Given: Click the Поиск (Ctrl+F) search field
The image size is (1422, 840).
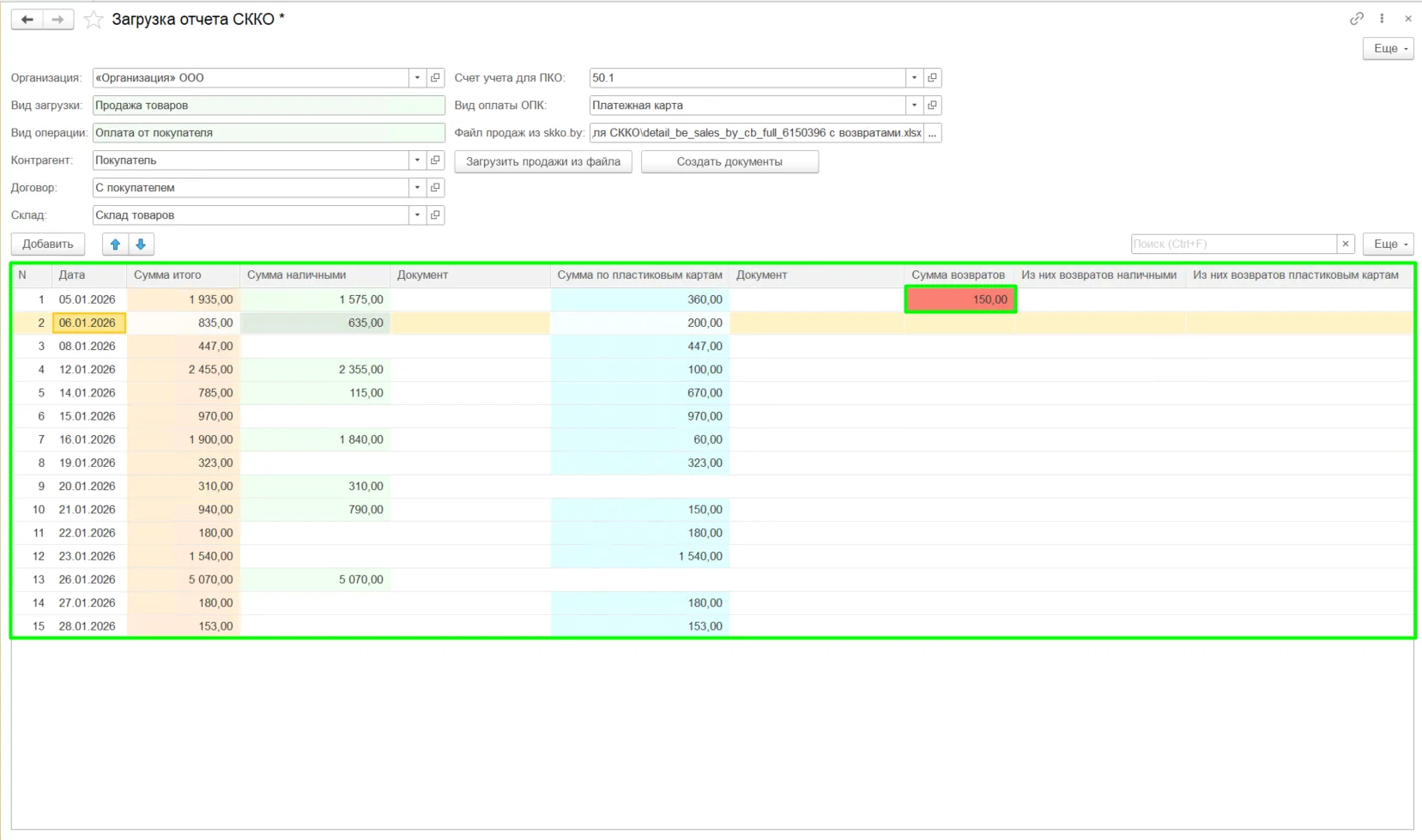Looking at the screenshot, I should (1233, 244).
